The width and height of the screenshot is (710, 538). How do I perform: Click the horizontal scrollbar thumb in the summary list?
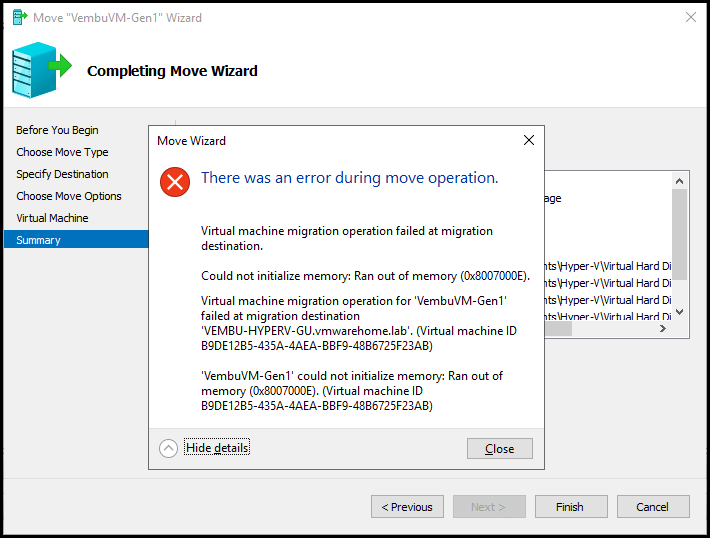click(x=558, y=329)
